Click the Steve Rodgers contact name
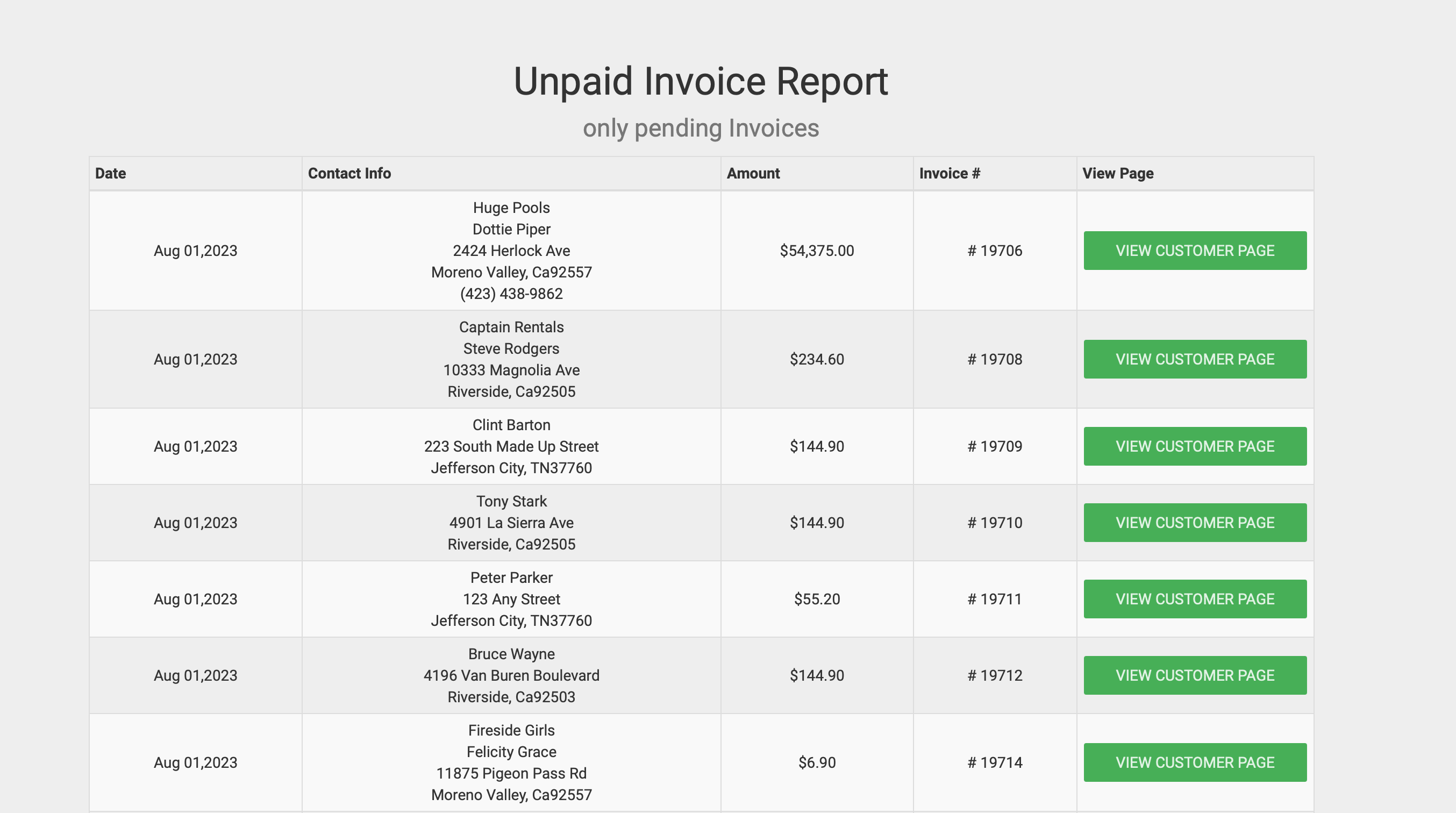Image resolution: width=1456 pixels, height=813 pixels. [x=511, y=349]
